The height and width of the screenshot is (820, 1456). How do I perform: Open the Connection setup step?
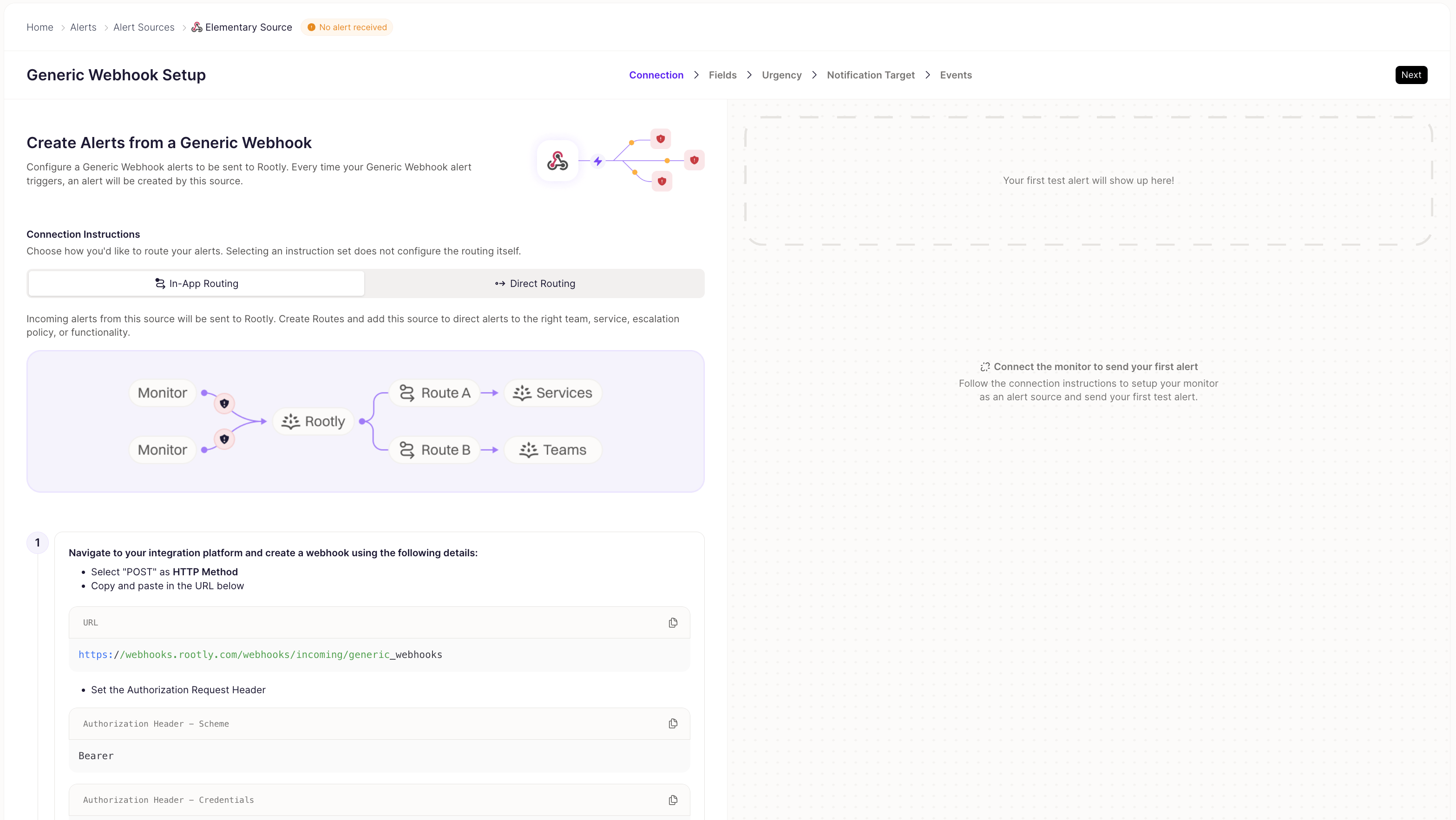tap(656, 75)
